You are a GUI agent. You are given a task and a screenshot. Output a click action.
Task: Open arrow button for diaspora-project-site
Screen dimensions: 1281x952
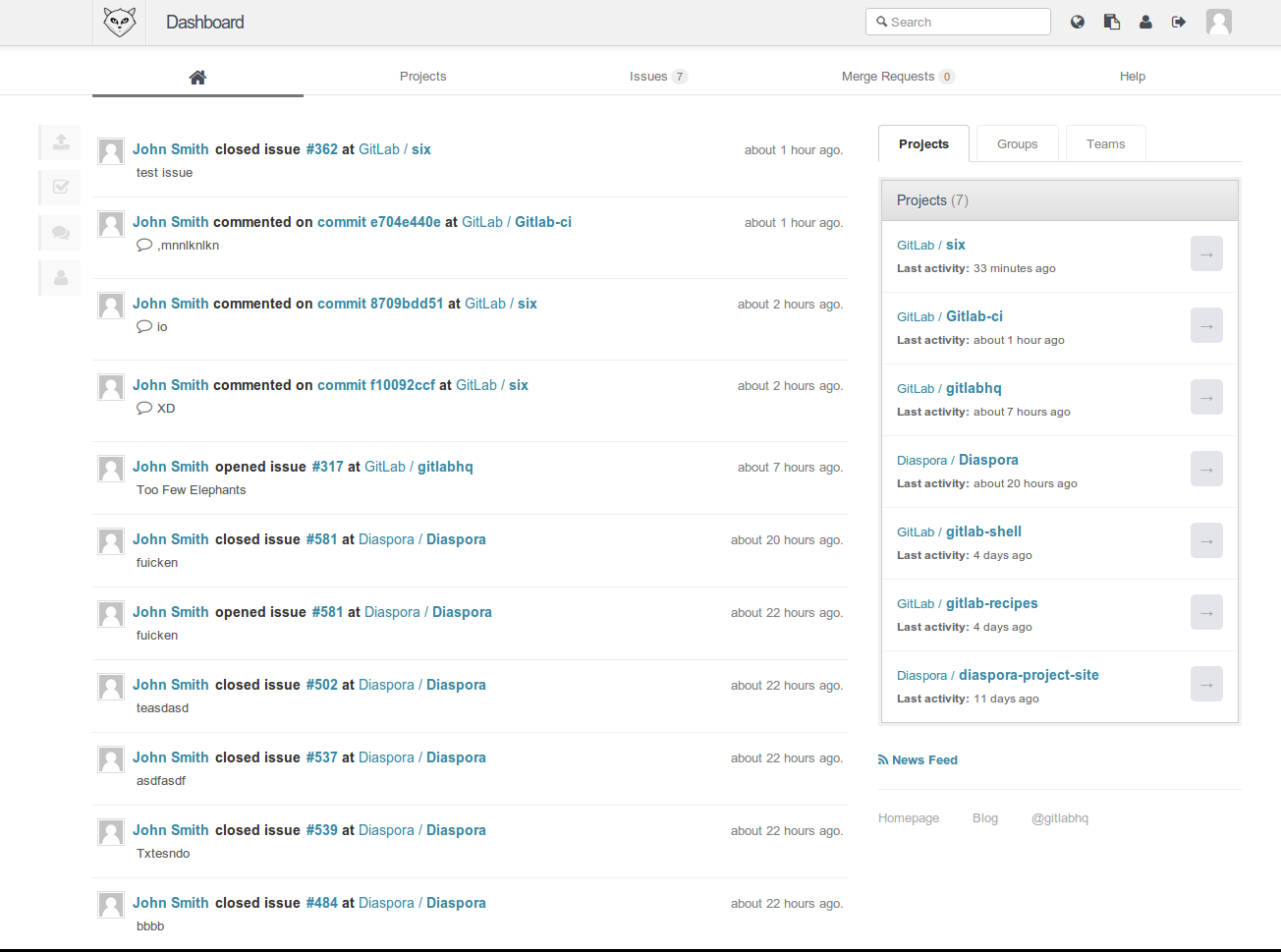click(x=1206, y=685)
